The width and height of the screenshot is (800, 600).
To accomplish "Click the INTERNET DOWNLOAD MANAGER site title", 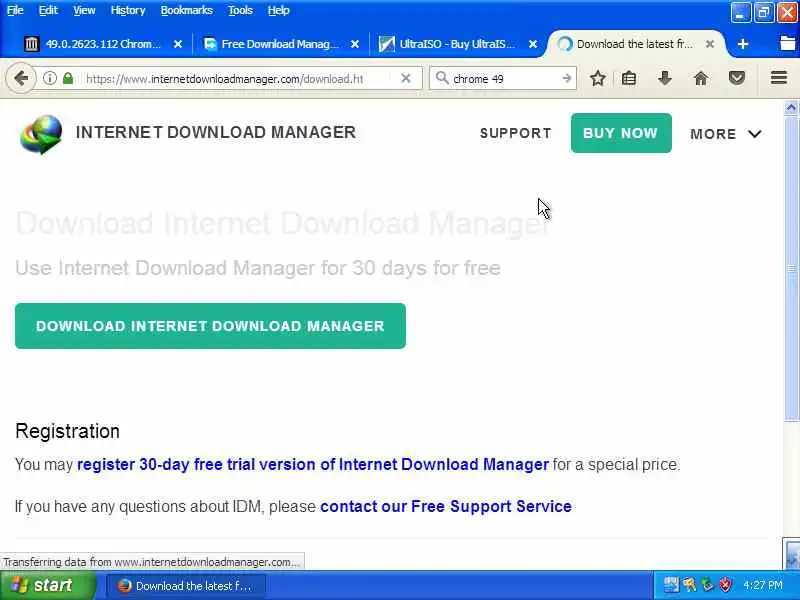I will coord(216,132).
